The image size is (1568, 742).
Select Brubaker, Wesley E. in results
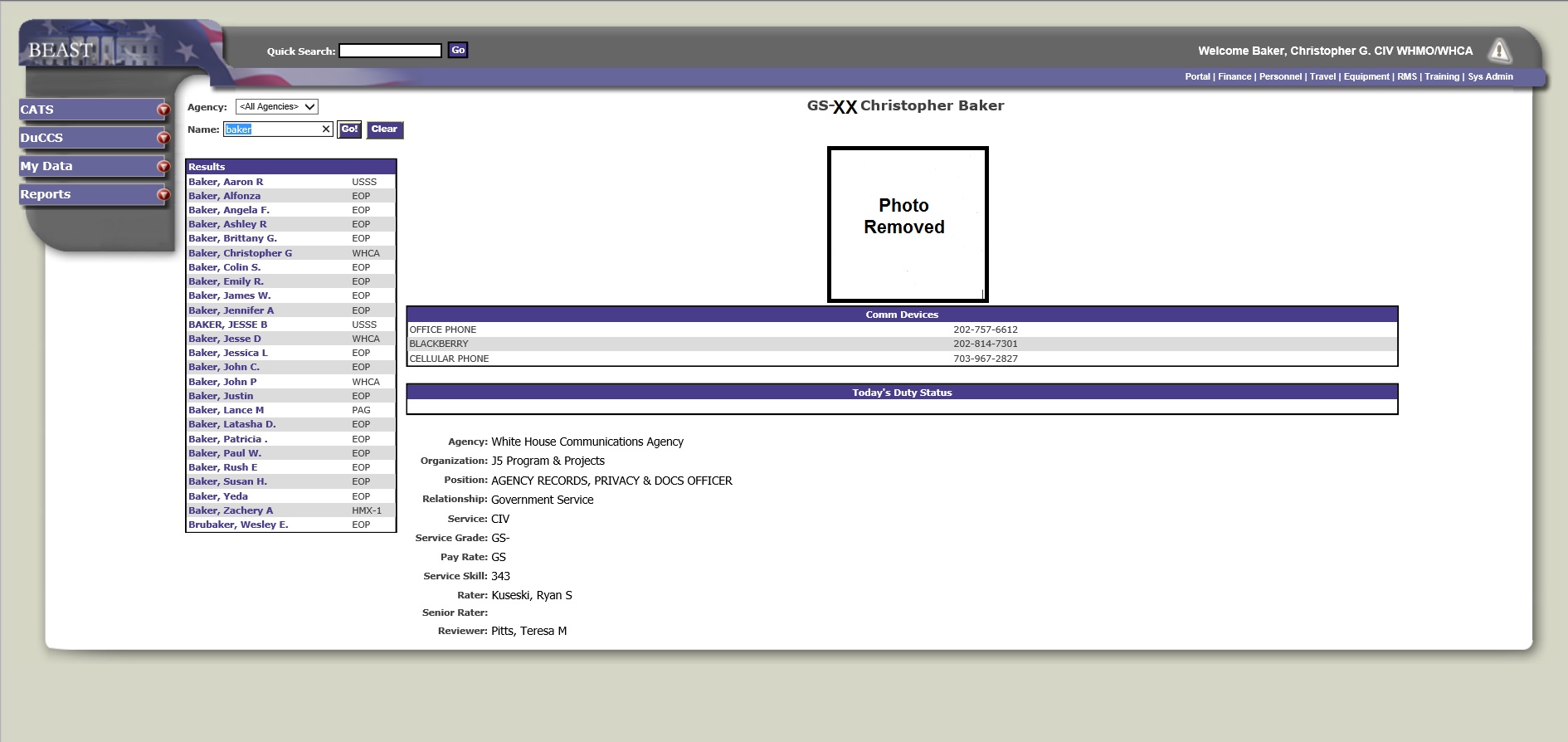point(238,525)
